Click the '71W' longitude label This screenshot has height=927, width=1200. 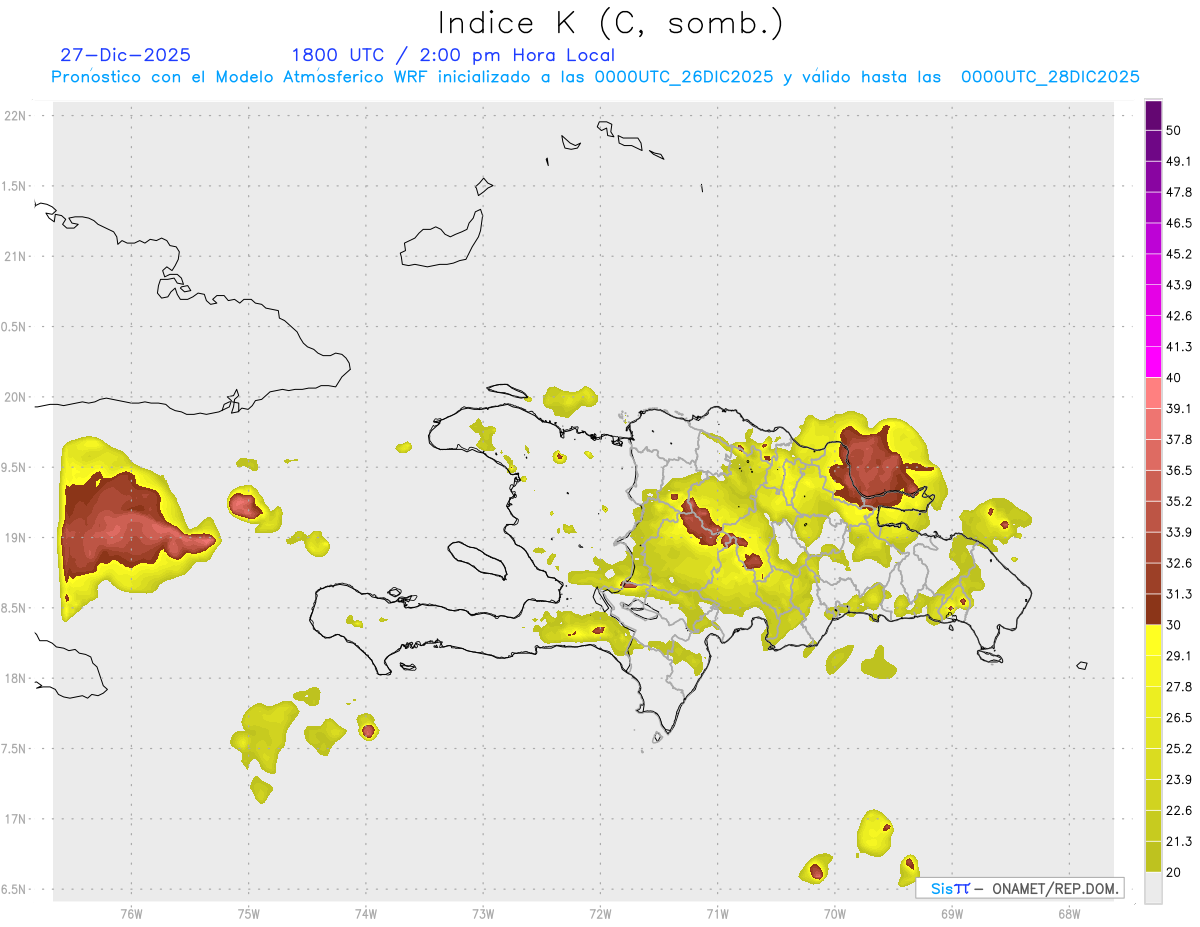tap(717, 913)
